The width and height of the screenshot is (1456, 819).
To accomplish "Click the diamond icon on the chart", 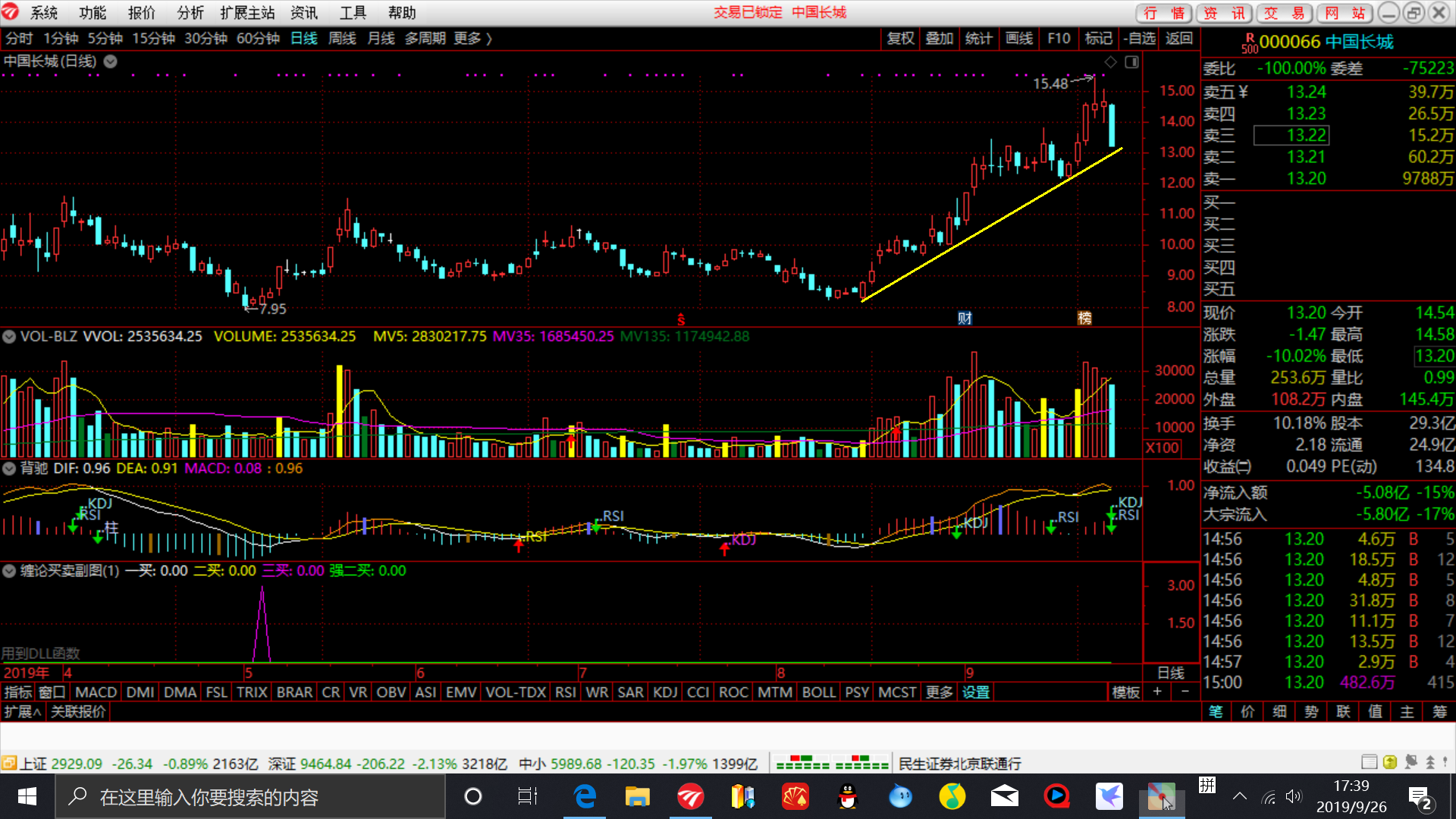I will point(1110,62).
